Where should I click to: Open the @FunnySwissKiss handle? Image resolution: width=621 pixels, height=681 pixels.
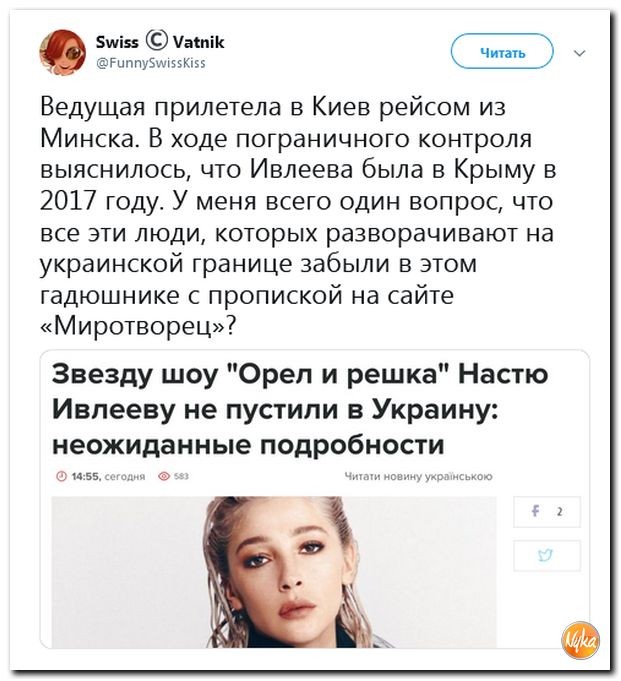coord(150,63)
